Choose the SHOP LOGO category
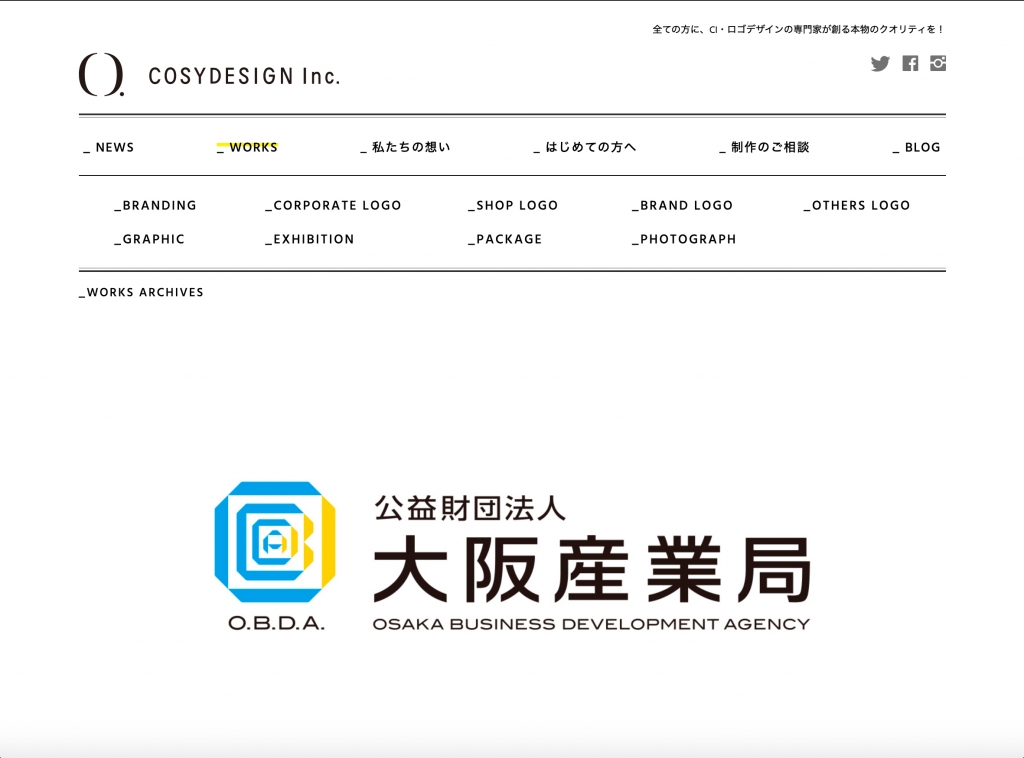This screenshot has height=758, width=1024. click(513, 205)
